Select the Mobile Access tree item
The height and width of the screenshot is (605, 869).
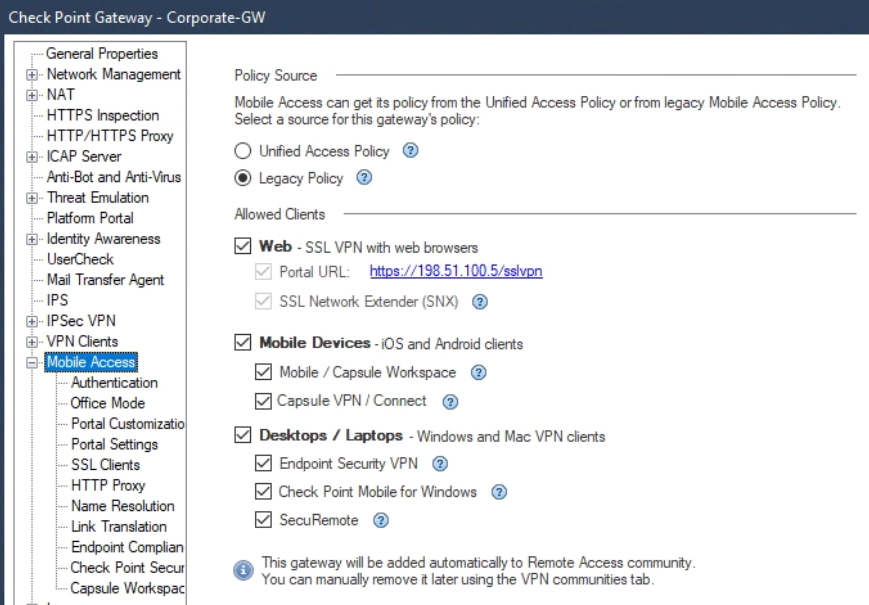coord(91,362)
